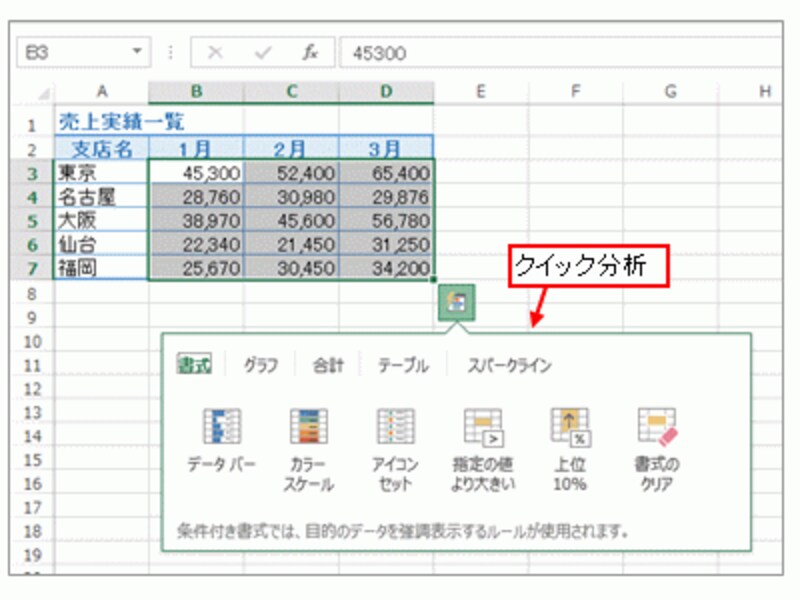Image resolution: width=800 pixels, height=600 pixels.
Task: Click cell with value 45,600
Action: point(291,220)
